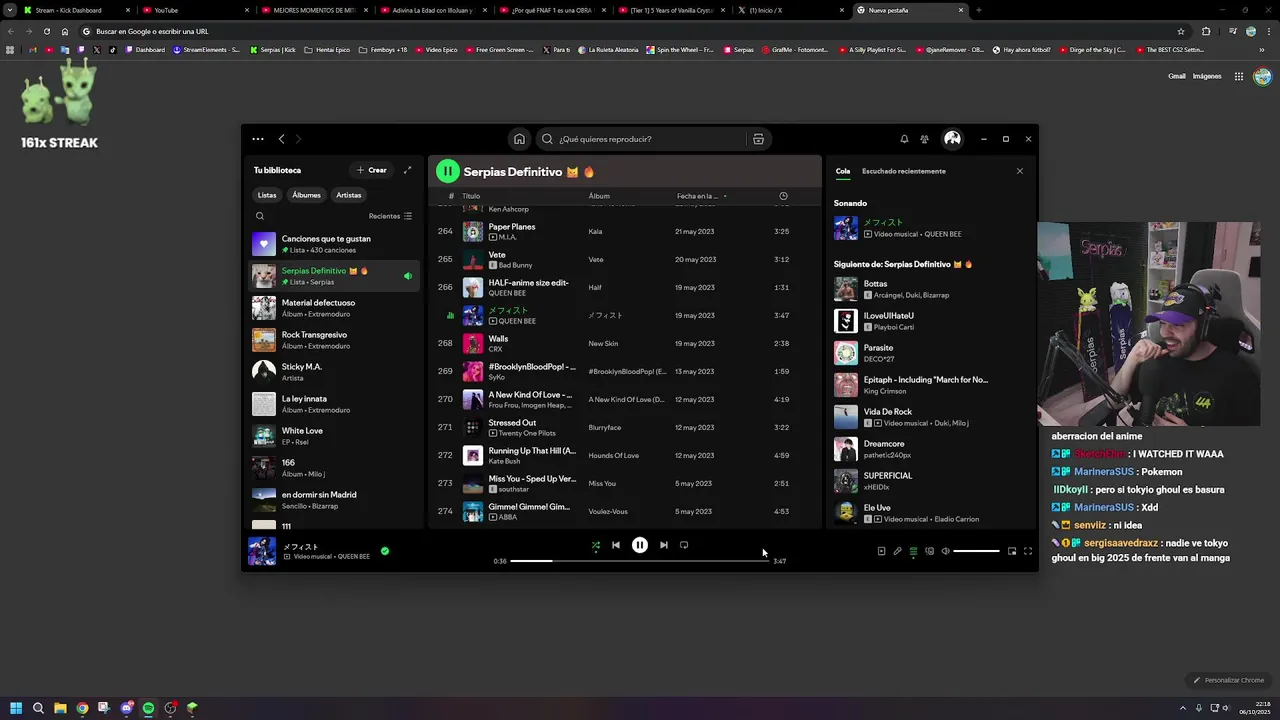The height and width of the screenshot is (720, 1280).
Task: Open Canciones que te gustan playlist
Action: (x=334, y=244)
